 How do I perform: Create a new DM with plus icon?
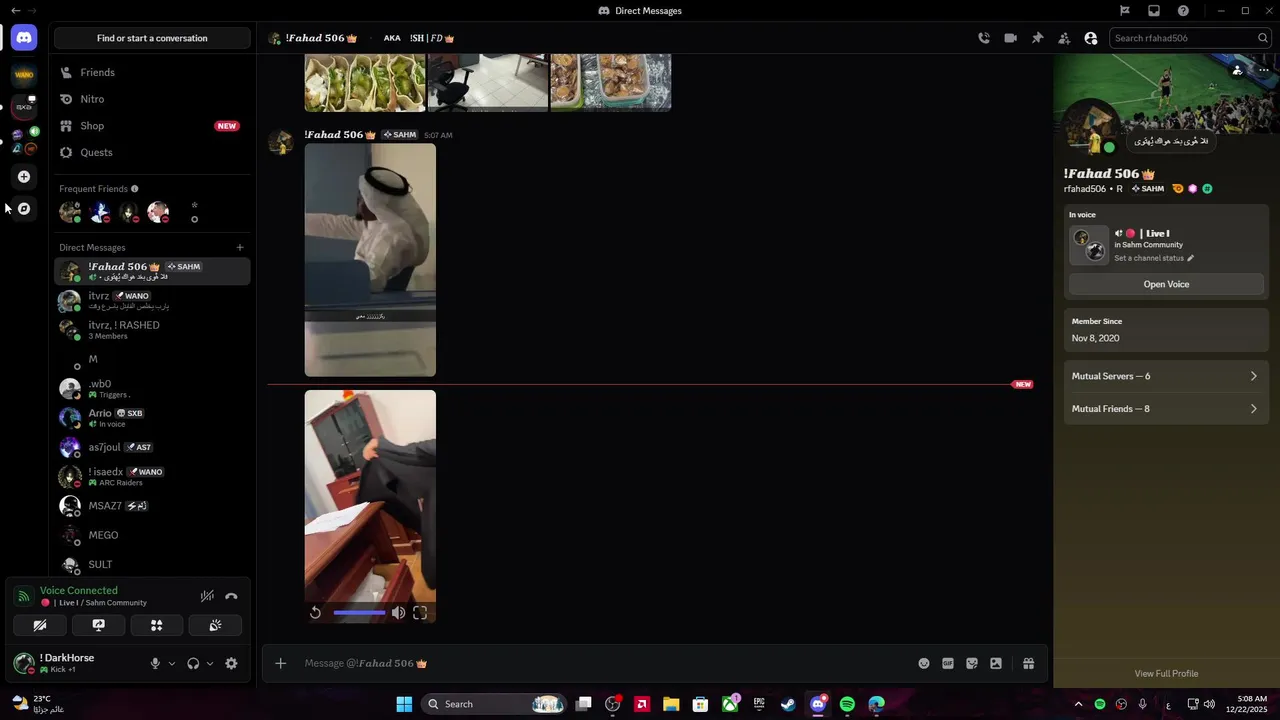click(240, 247)
